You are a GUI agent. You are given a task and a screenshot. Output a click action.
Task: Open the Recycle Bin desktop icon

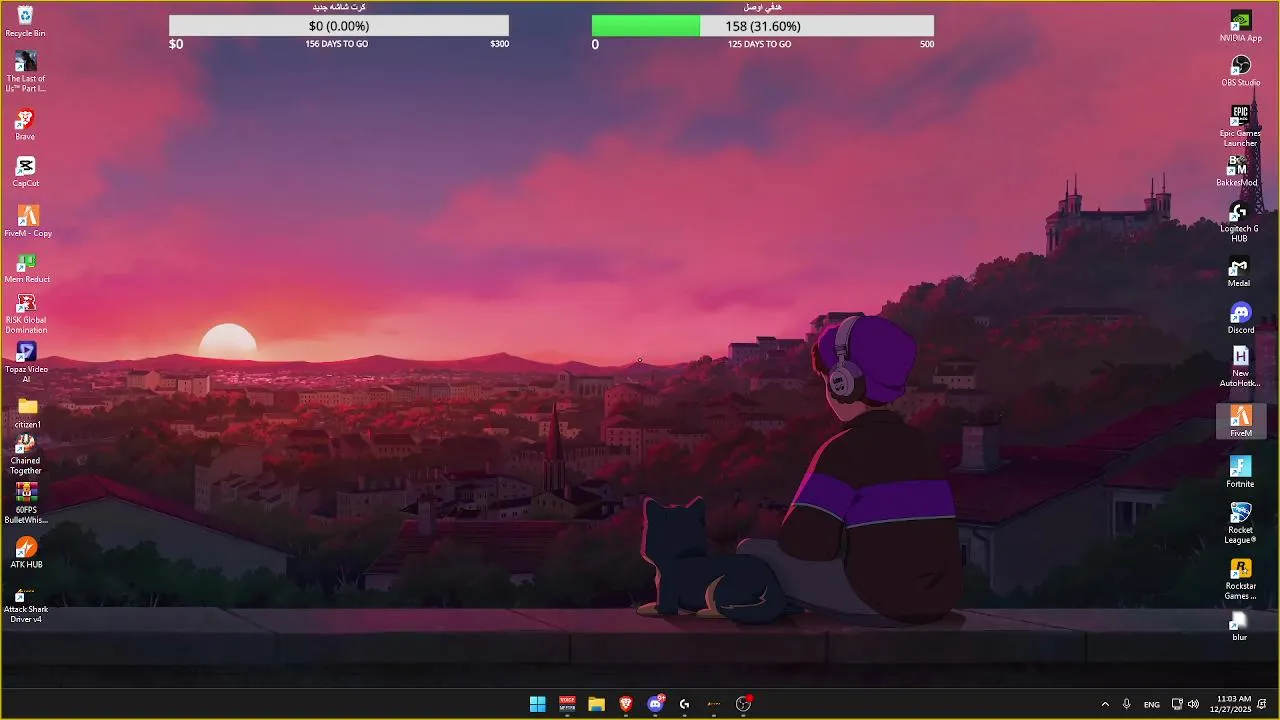click(26, 21)
